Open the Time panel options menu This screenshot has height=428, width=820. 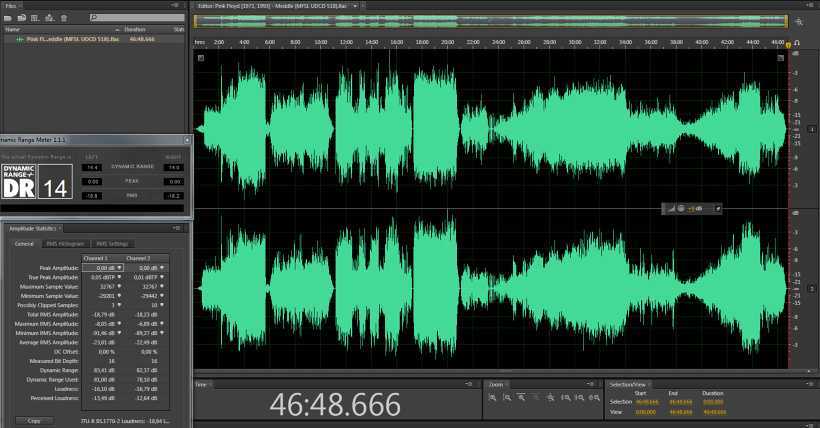tap(469, 384)
